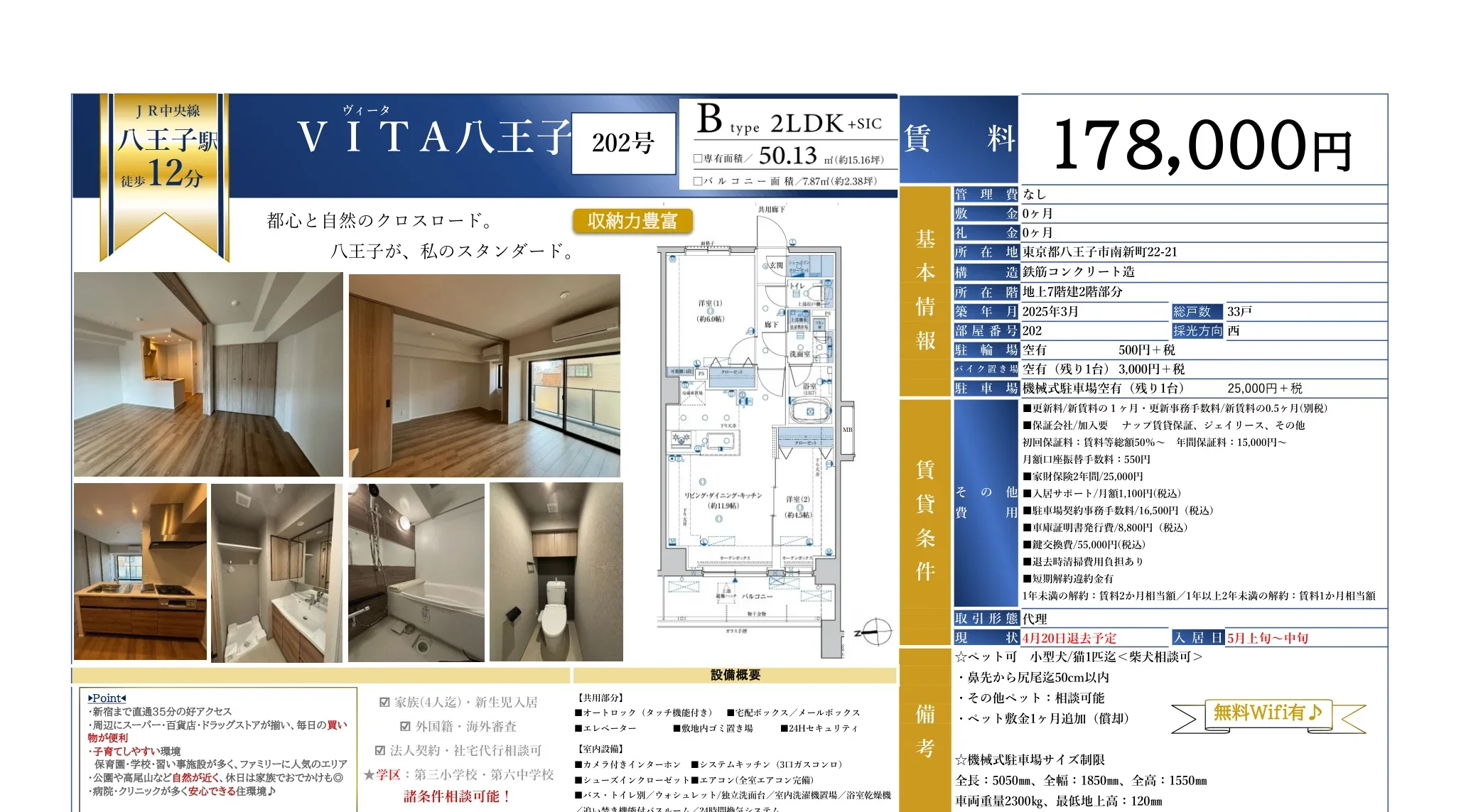
Task: Click the 敷金 0ヶ月 row
Action: point(1170,214)
